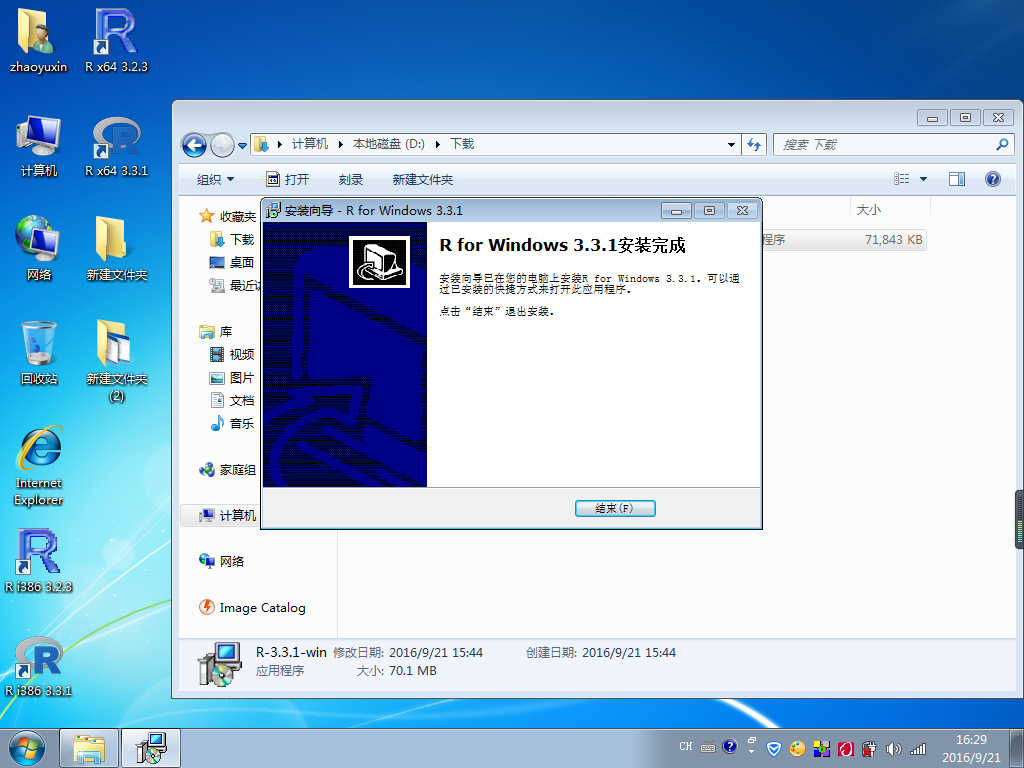The width and height of the screenshot is (1024, 768).
Task: Refresh the Explorer folder view
Action: [754, 144]
